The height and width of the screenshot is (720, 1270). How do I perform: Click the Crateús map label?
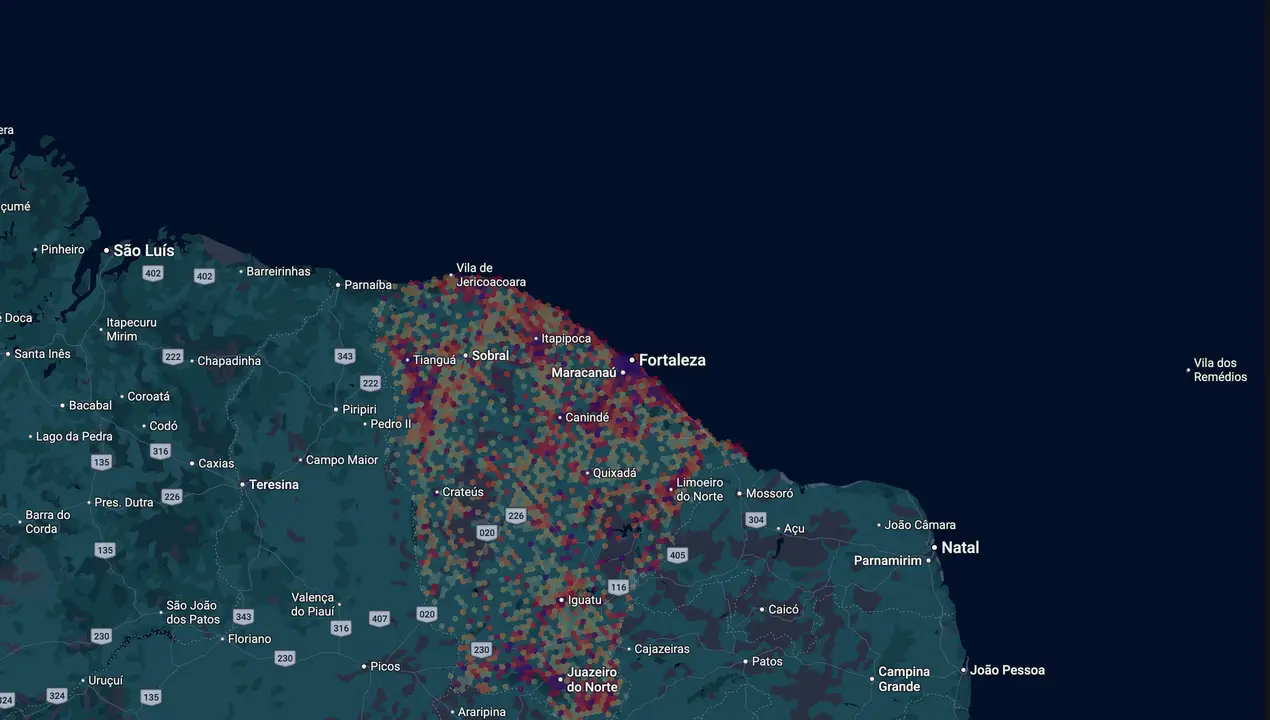pyautogui.click(x=463, y=492)
